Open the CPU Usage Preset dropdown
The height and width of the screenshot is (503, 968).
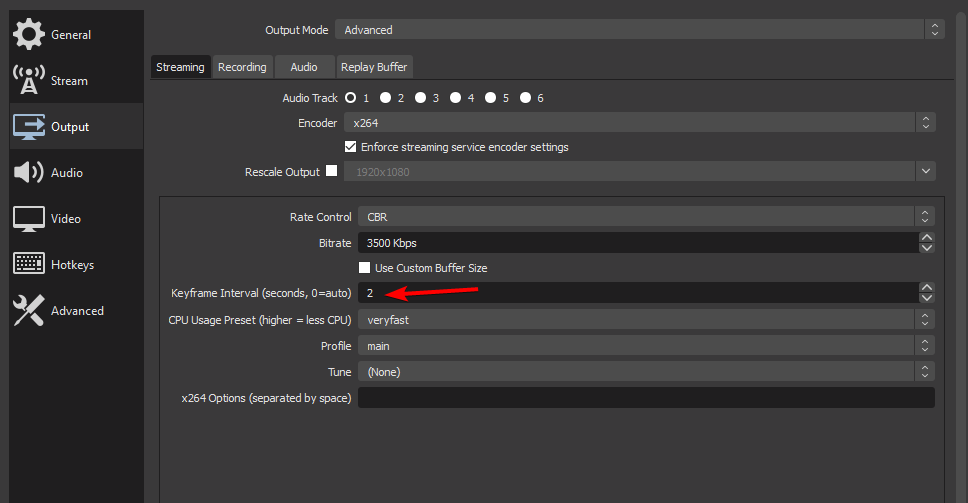[646, 320]
